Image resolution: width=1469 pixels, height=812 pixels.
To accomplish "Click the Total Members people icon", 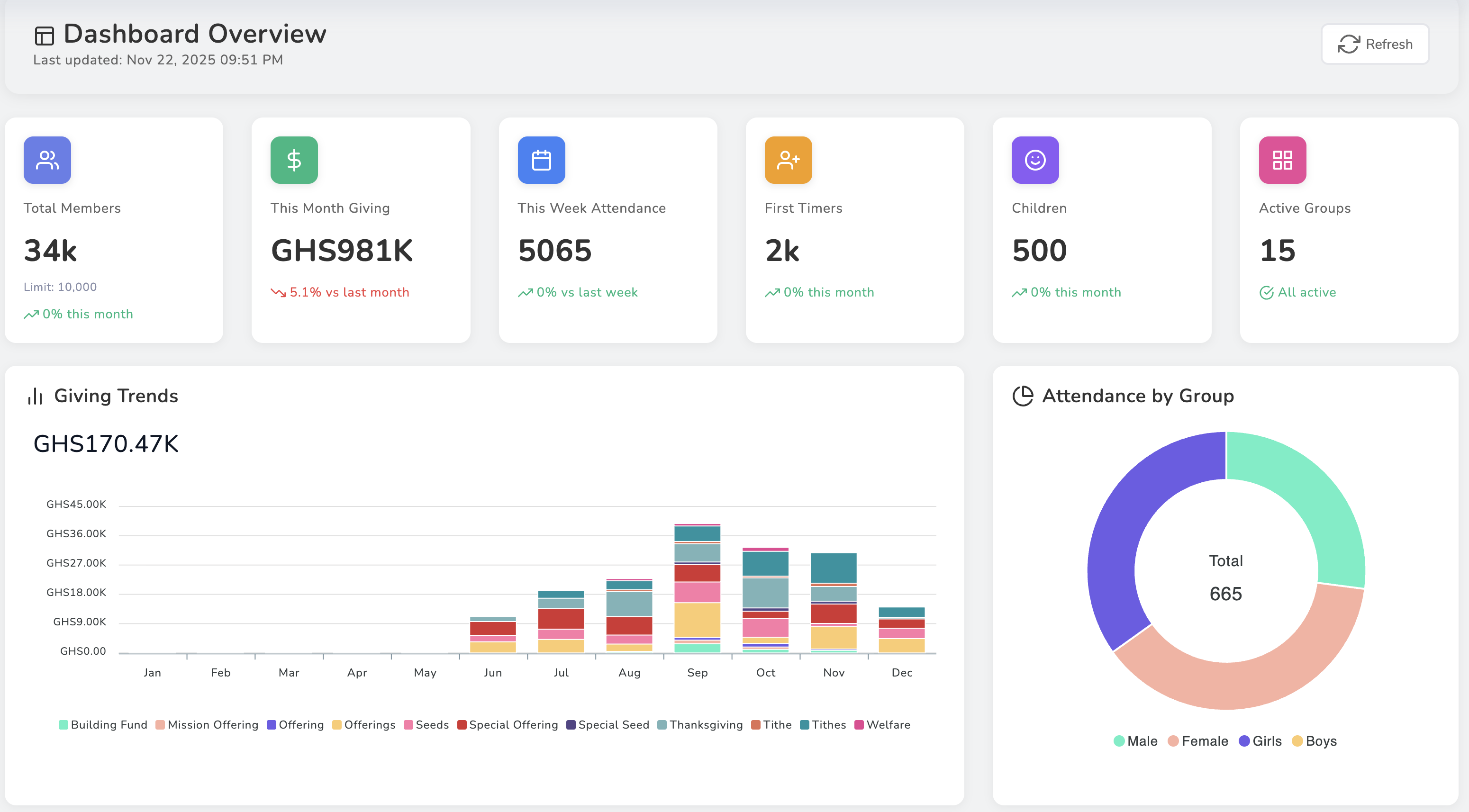I will (47, 160).
